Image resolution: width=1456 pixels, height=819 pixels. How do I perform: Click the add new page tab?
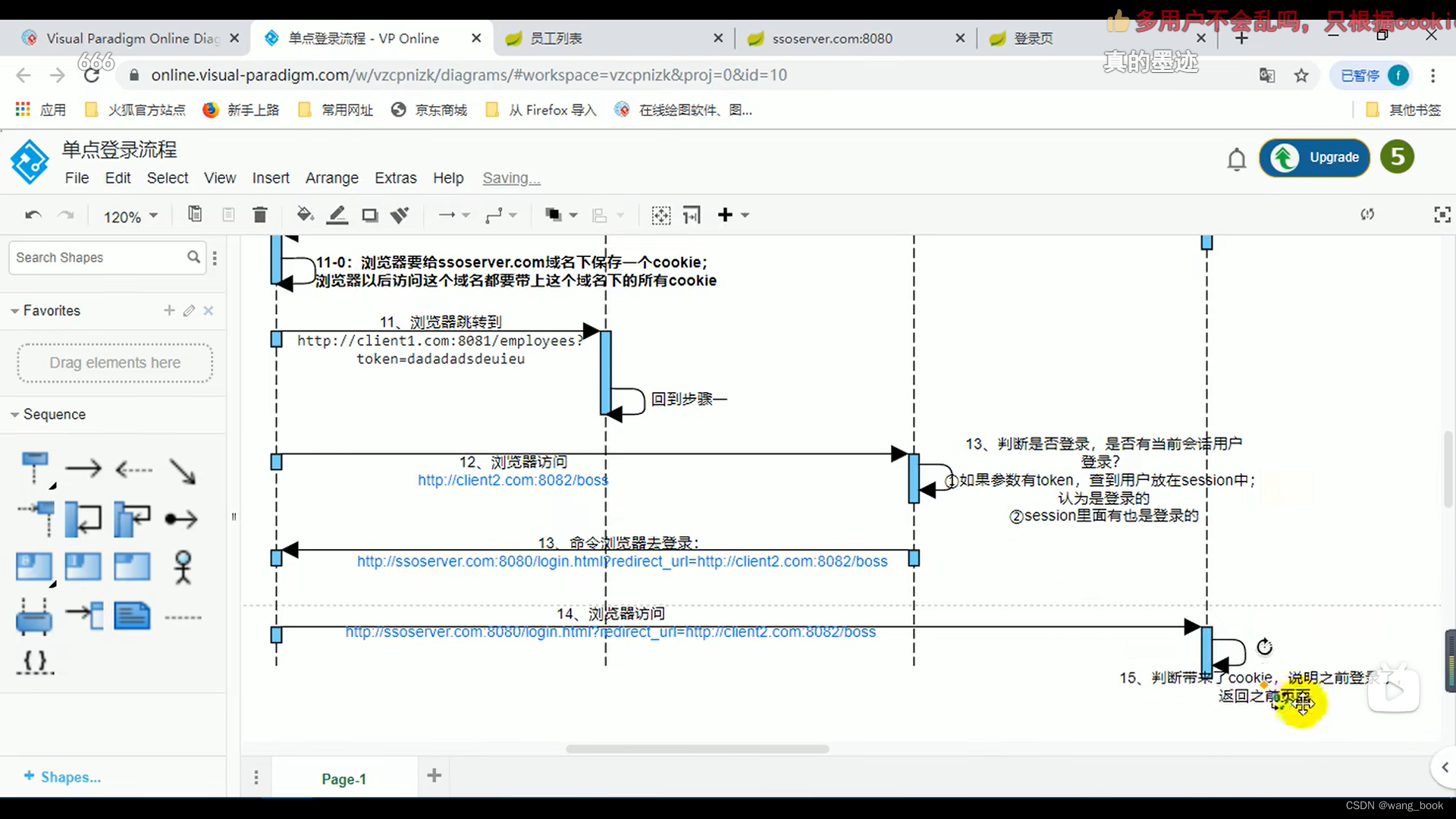click(435, 778)
